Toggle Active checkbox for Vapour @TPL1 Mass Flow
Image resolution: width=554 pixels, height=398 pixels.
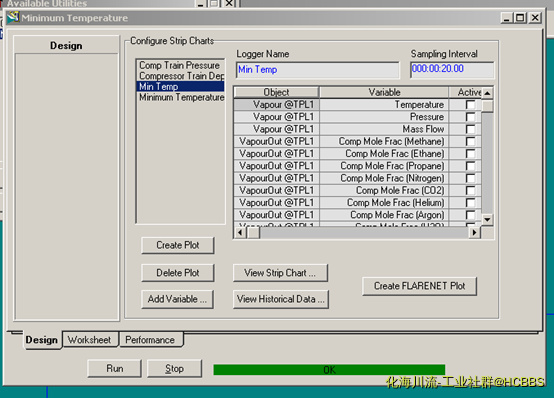tap(470, 129)
